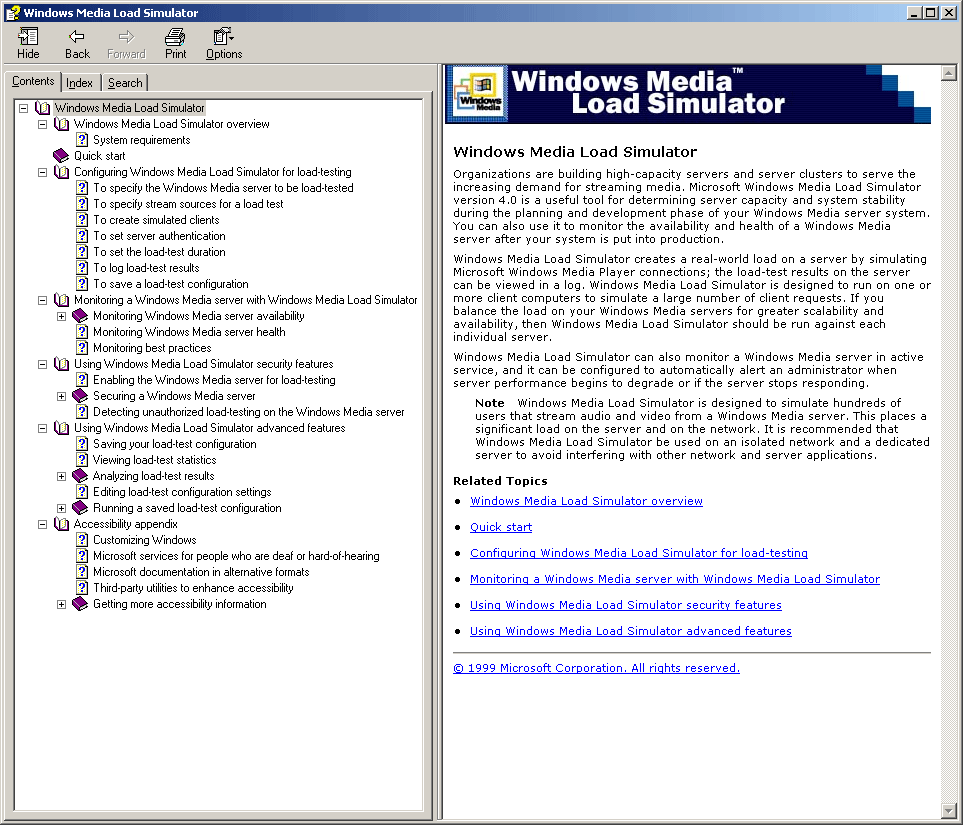Select Microsoft services for deaf or hard-of-hearing
Image resolution: width=963 pixels, height=825 pixels.
(236, 556)
